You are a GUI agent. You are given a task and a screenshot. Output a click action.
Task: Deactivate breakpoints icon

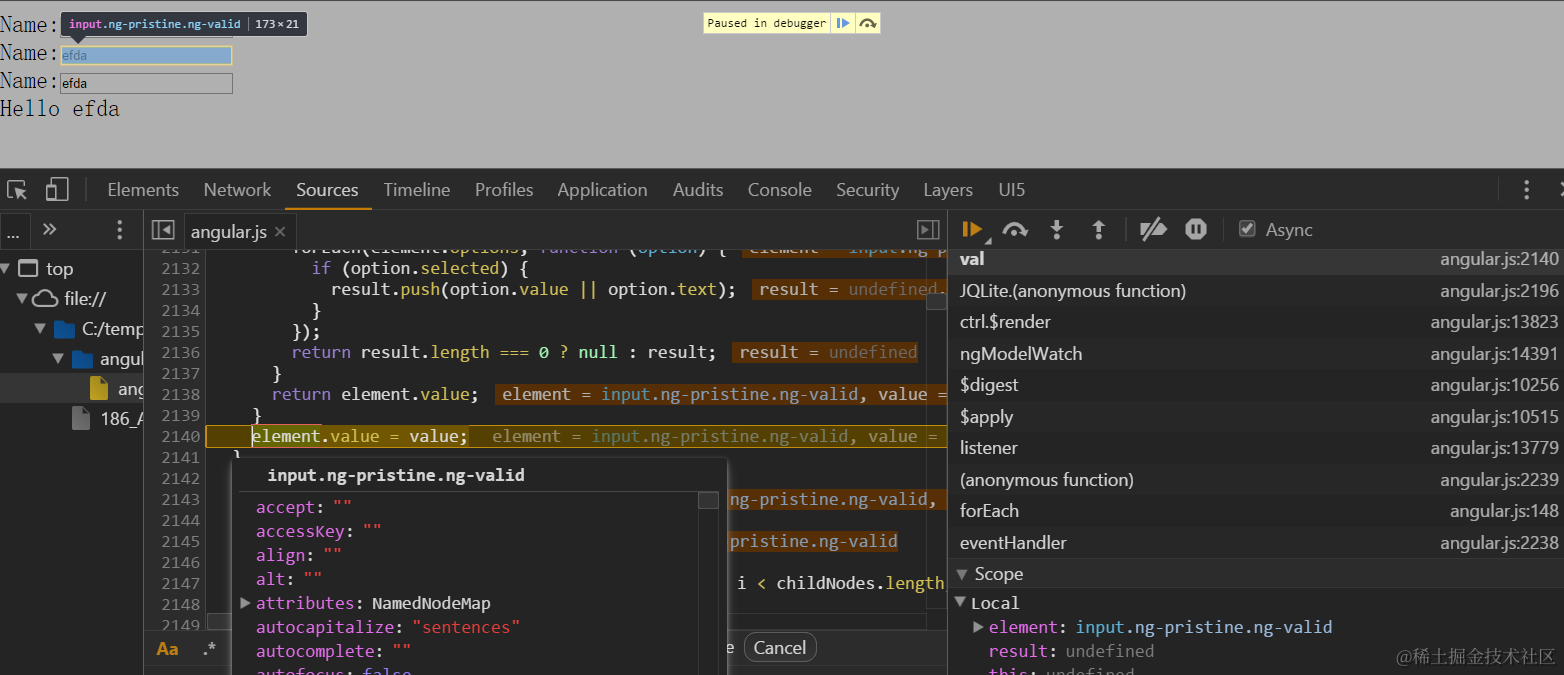(1153, 229)
